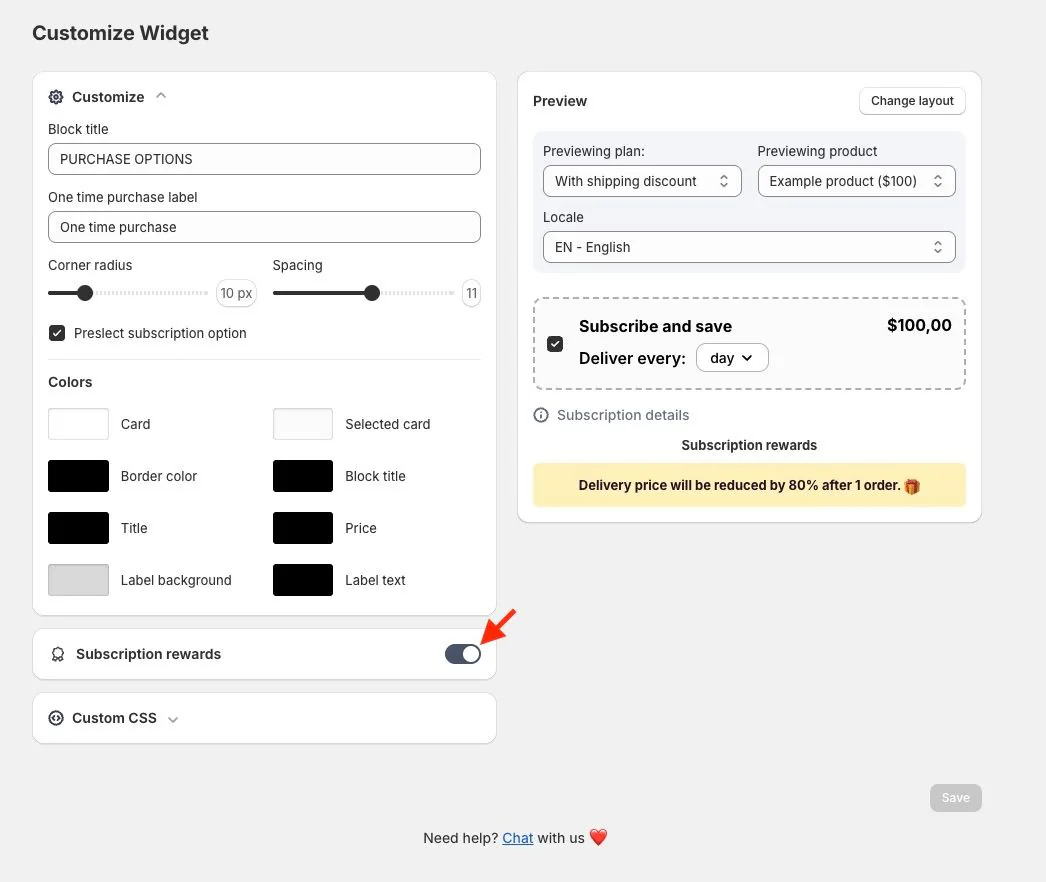Click the Change layout button
The width and height of the screenshot is (1046, 882).
click(912, 101)
